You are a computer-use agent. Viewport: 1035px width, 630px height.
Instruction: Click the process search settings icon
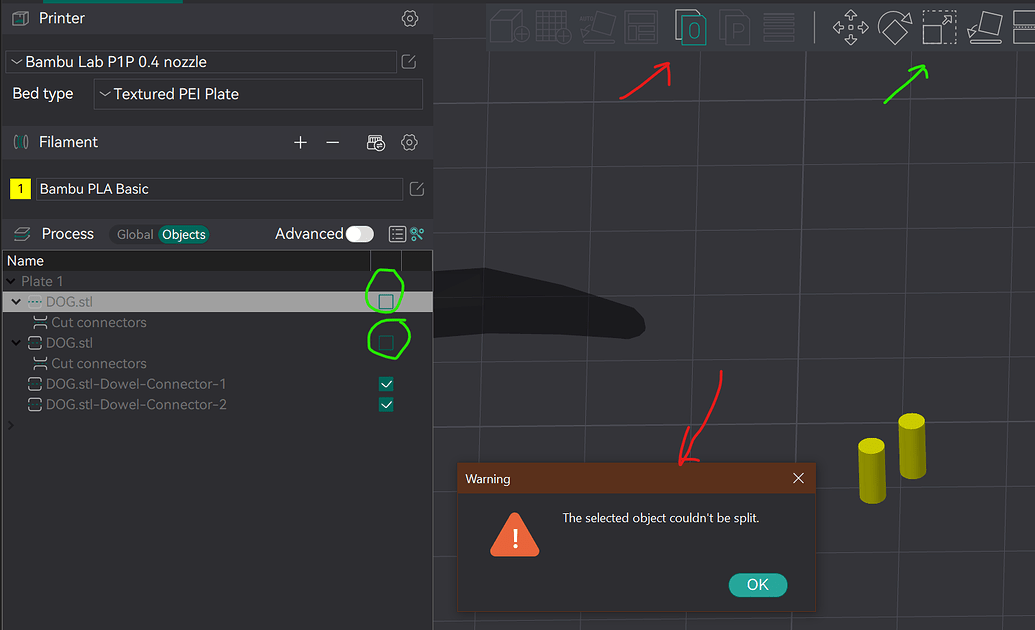click(417, 234)
